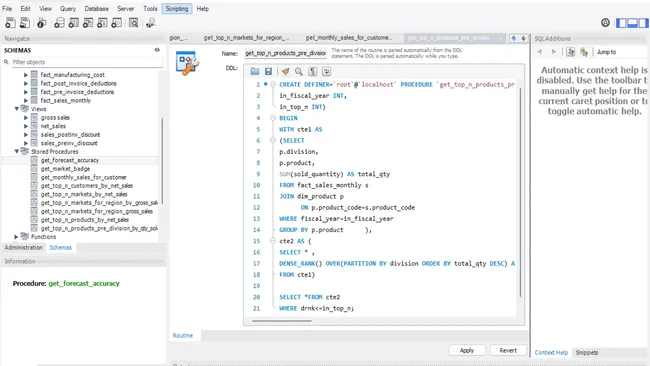Image resolution: width=650 pixels, height=366 pixels.
Task: Toggle the right SQL Additions sidebar
Action: pos(643,23)
